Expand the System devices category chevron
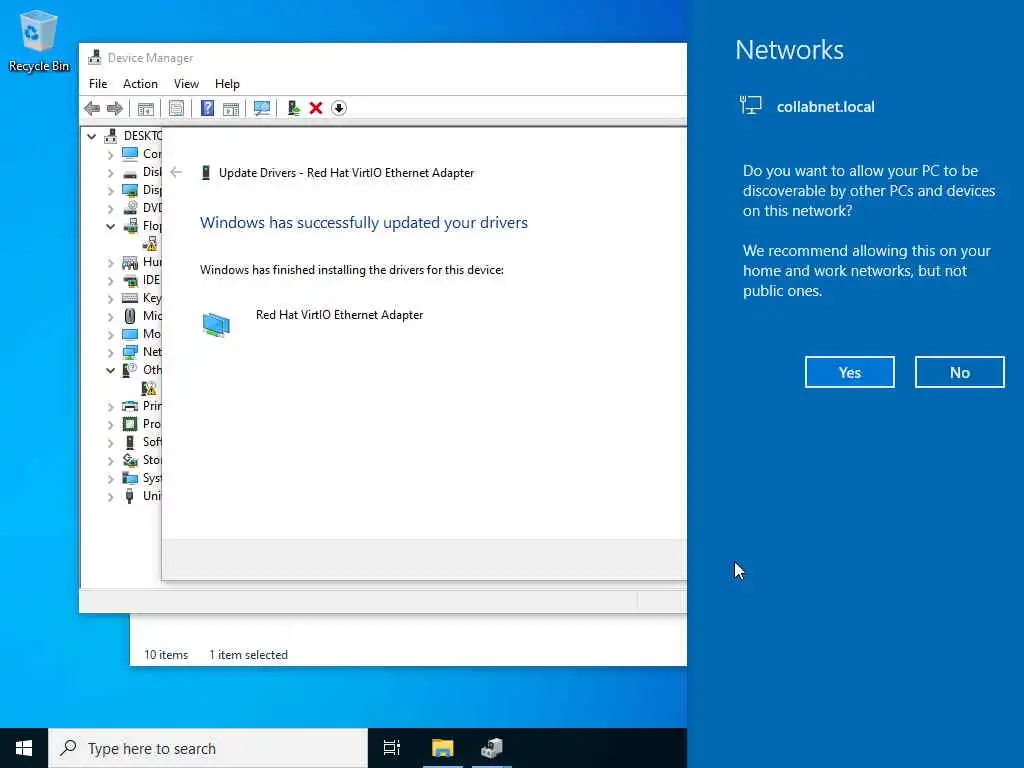The width and height of the screenshot is (1024, 768). tap(110, 479)
